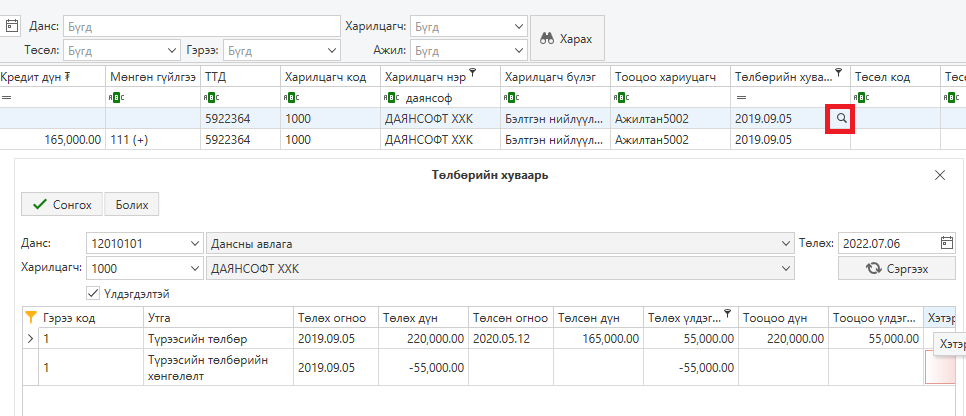
Task: Close the Төлбөрийн хуваарь dialog
Action: click(940, 176)
